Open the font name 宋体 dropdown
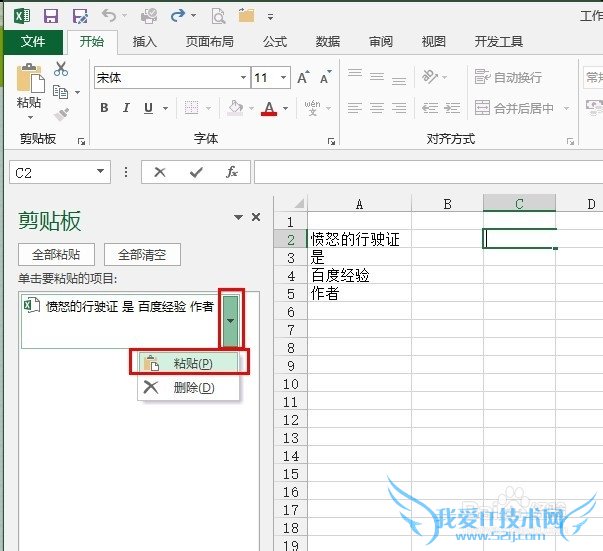The height and width of the screenshot is (551, 603). [x=243, y=78]
